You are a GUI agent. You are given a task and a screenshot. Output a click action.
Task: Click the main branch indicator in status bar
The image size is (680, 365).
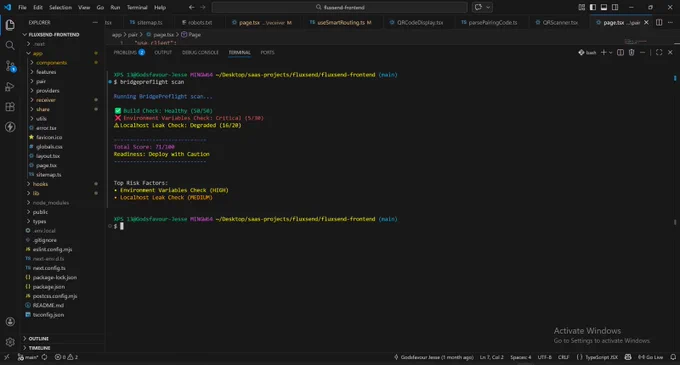[x=28, y=357]
